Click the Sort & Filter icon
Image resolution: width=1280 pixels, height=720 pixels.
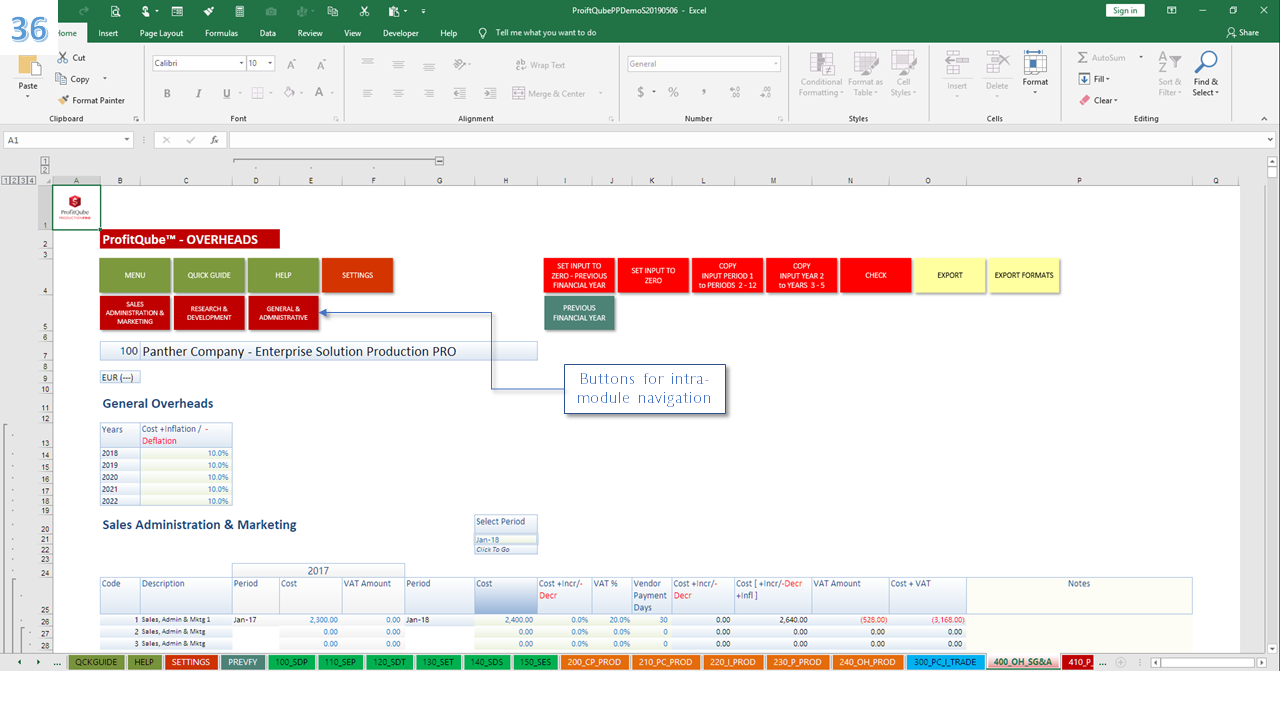pos(1169,63)
